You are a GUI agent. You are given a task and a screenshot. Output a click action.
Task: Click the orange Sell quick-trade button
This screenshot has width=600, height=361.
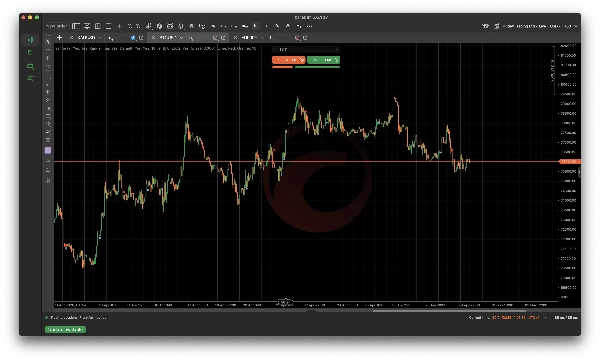click(x=289, y=60)
